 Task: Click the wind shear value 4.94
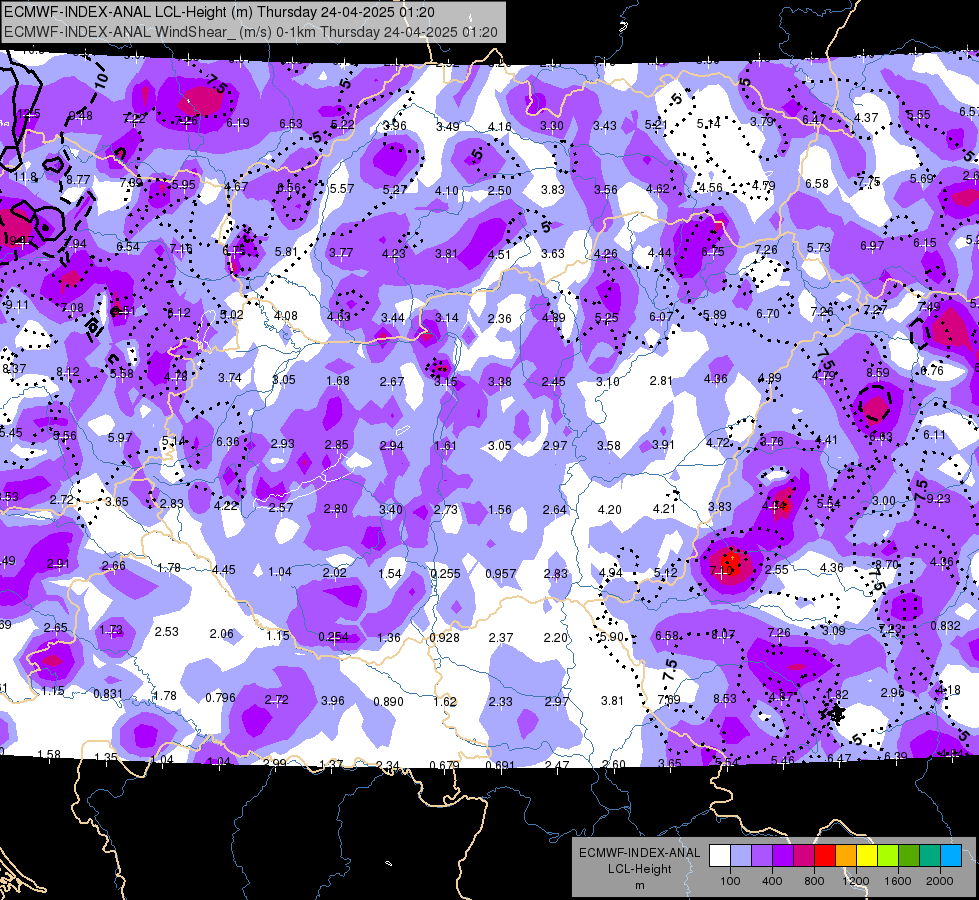(x=611, y=573)
